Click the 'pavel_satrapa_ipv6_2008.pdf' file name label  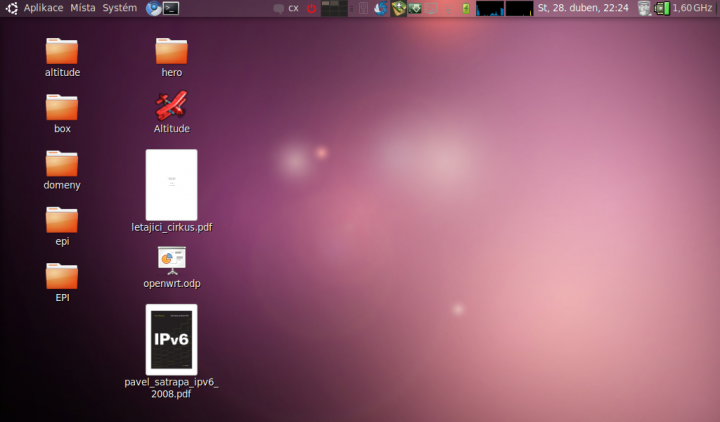[171, 388]
